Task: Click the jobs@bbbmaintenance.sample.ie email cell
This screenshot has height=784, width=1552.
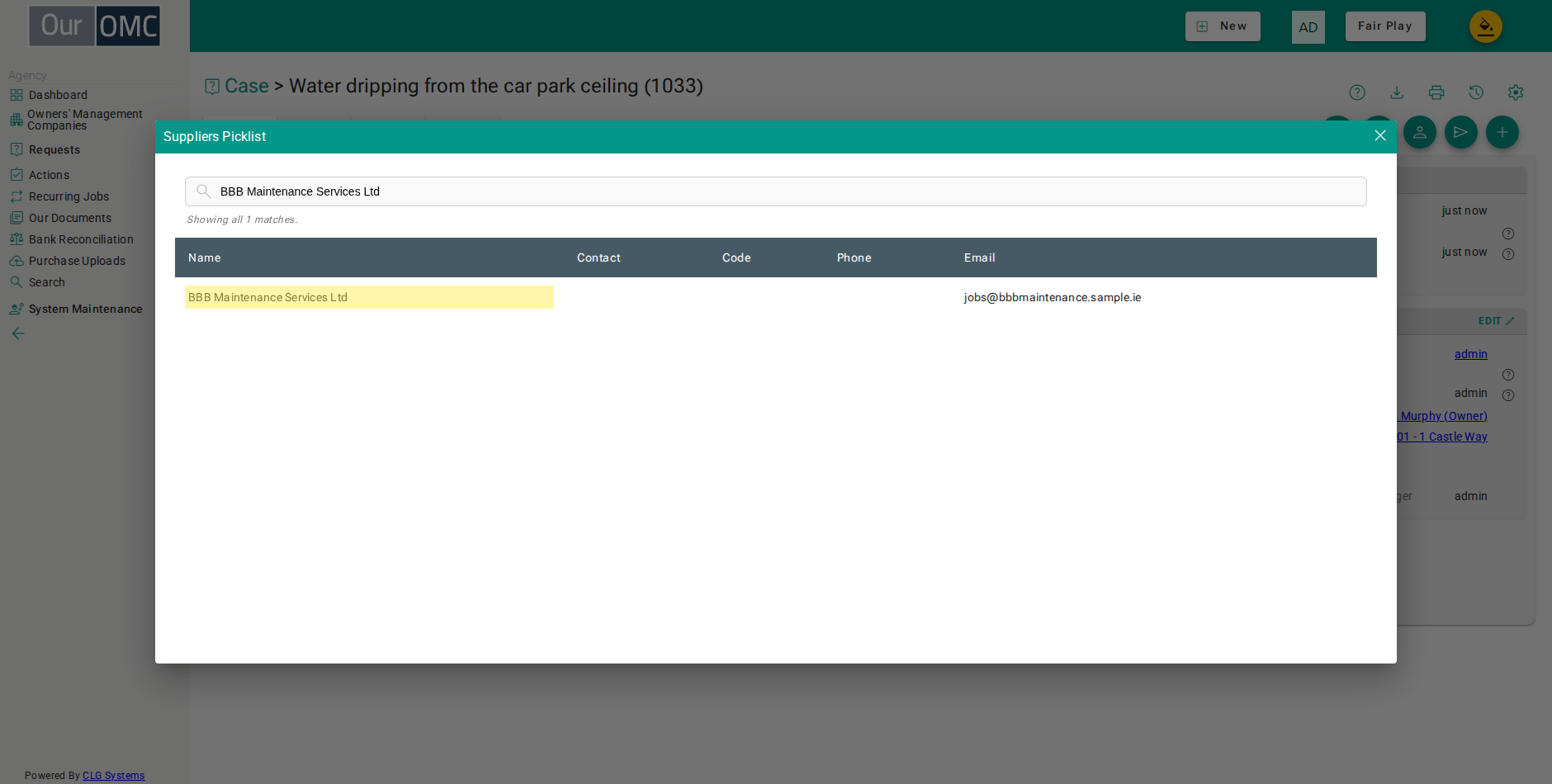Action: point(1053,297)
